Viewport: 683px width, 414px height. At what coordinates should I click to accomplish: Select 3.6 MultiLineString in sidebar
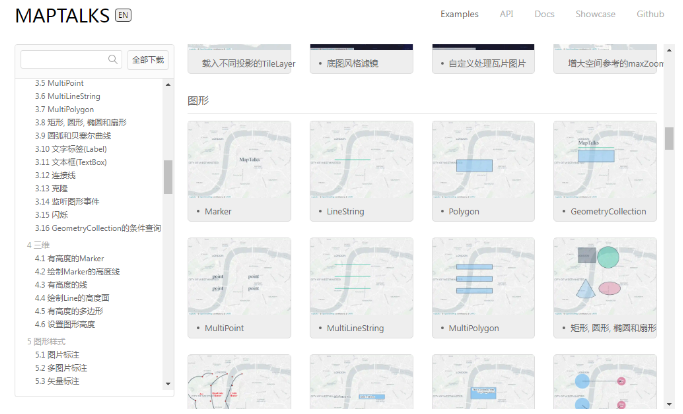68,96
